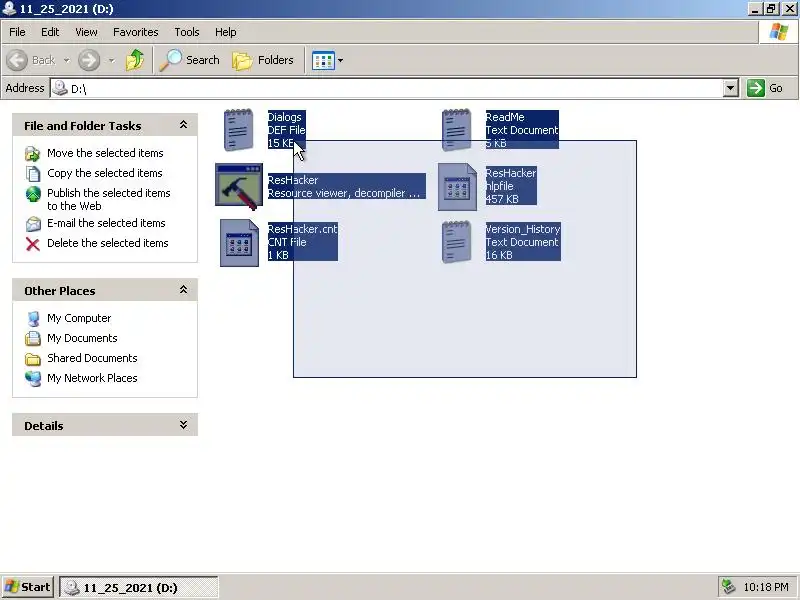Click the My Network Places icon

33,379
